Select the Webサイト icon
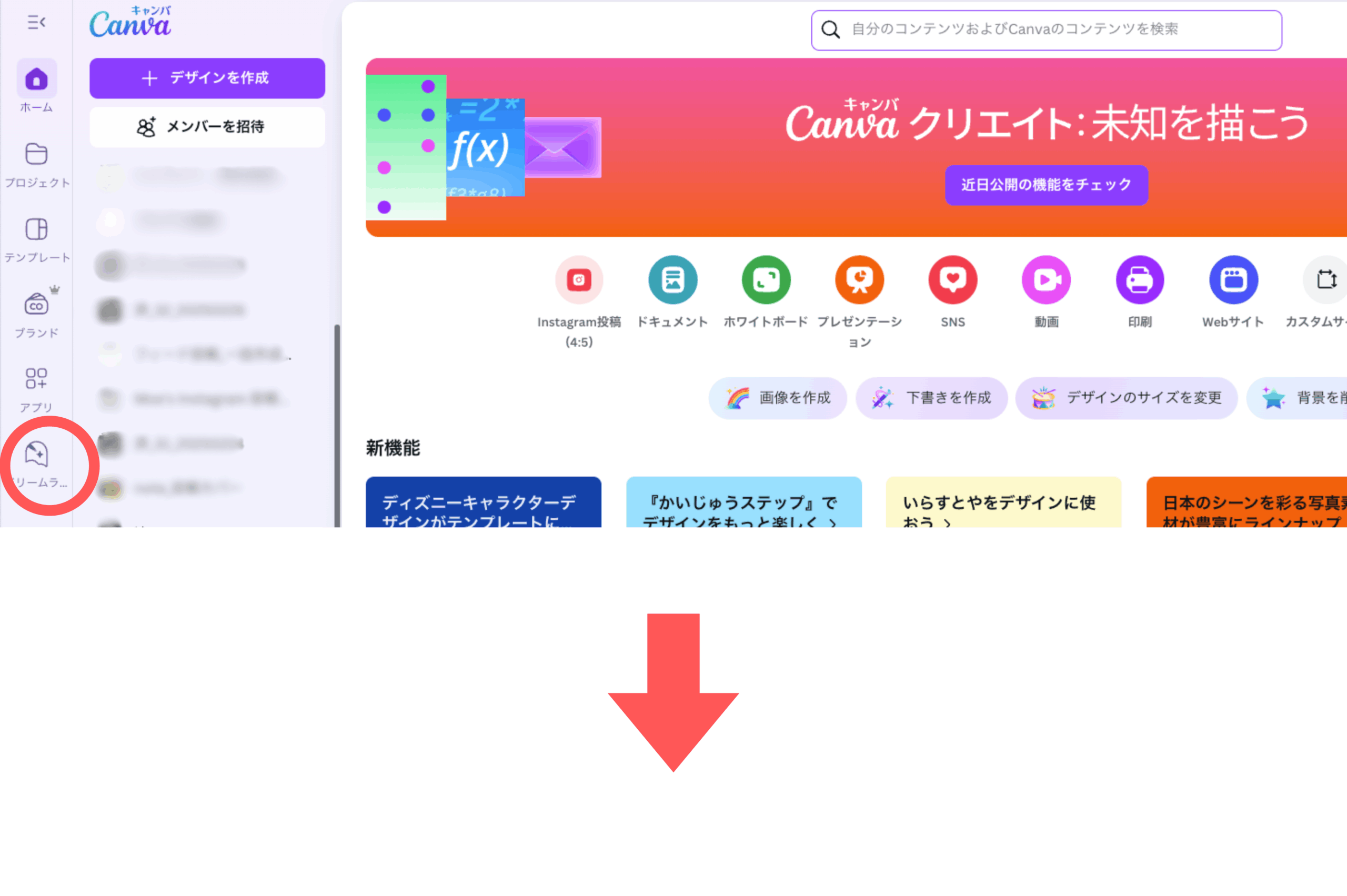The height and width of the screenshot is (896, 1347). click(1233, 279)
